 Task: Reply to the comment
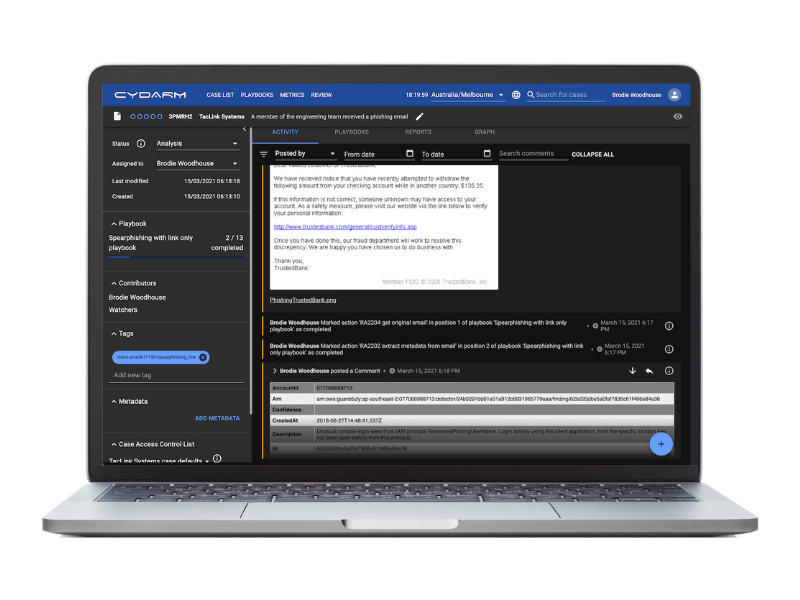[x=649, y=371]
